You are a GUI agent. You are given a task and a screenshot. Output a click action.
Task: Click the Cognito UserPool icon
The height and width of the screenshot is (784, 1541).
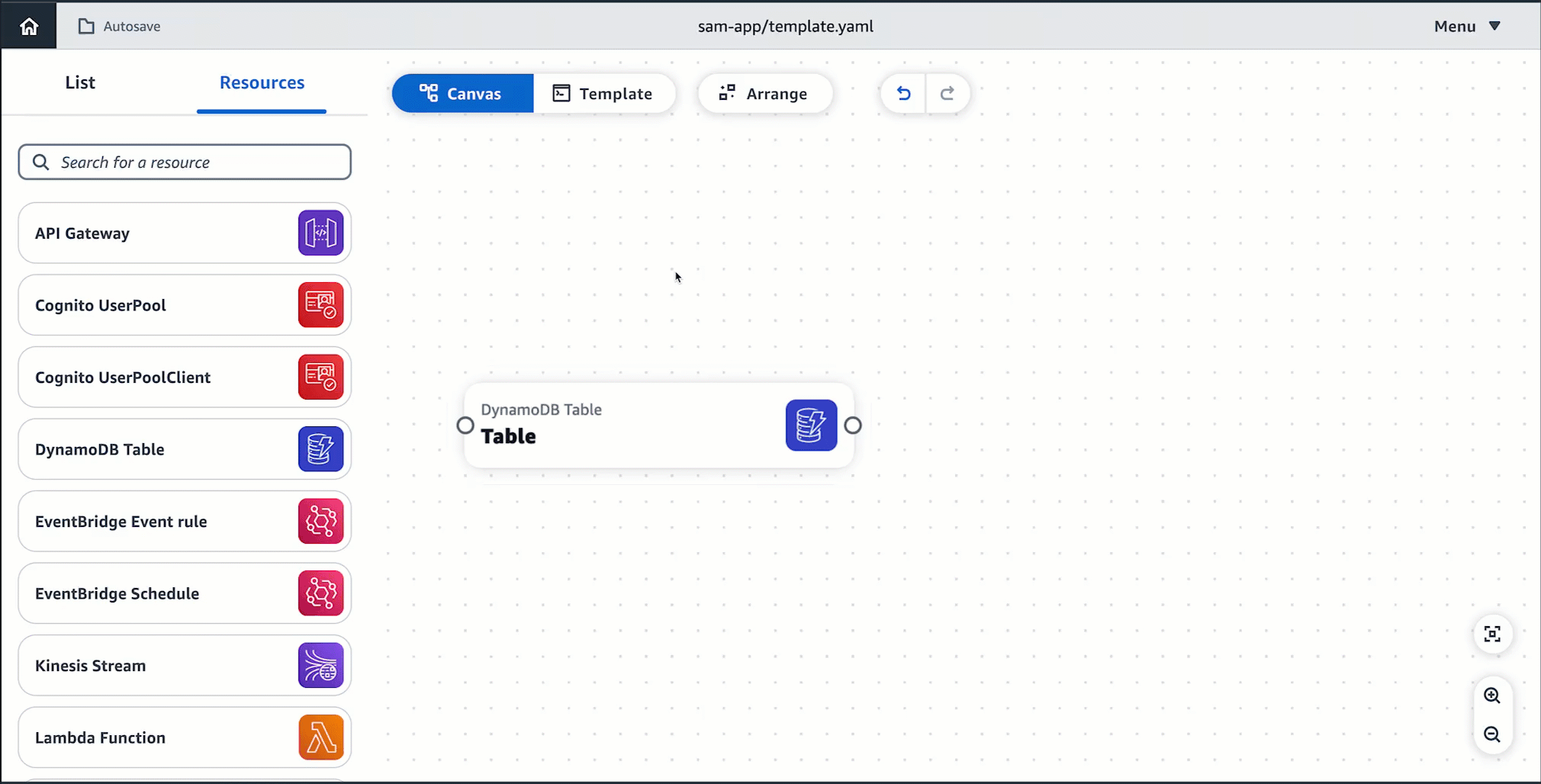pos(320,304)
